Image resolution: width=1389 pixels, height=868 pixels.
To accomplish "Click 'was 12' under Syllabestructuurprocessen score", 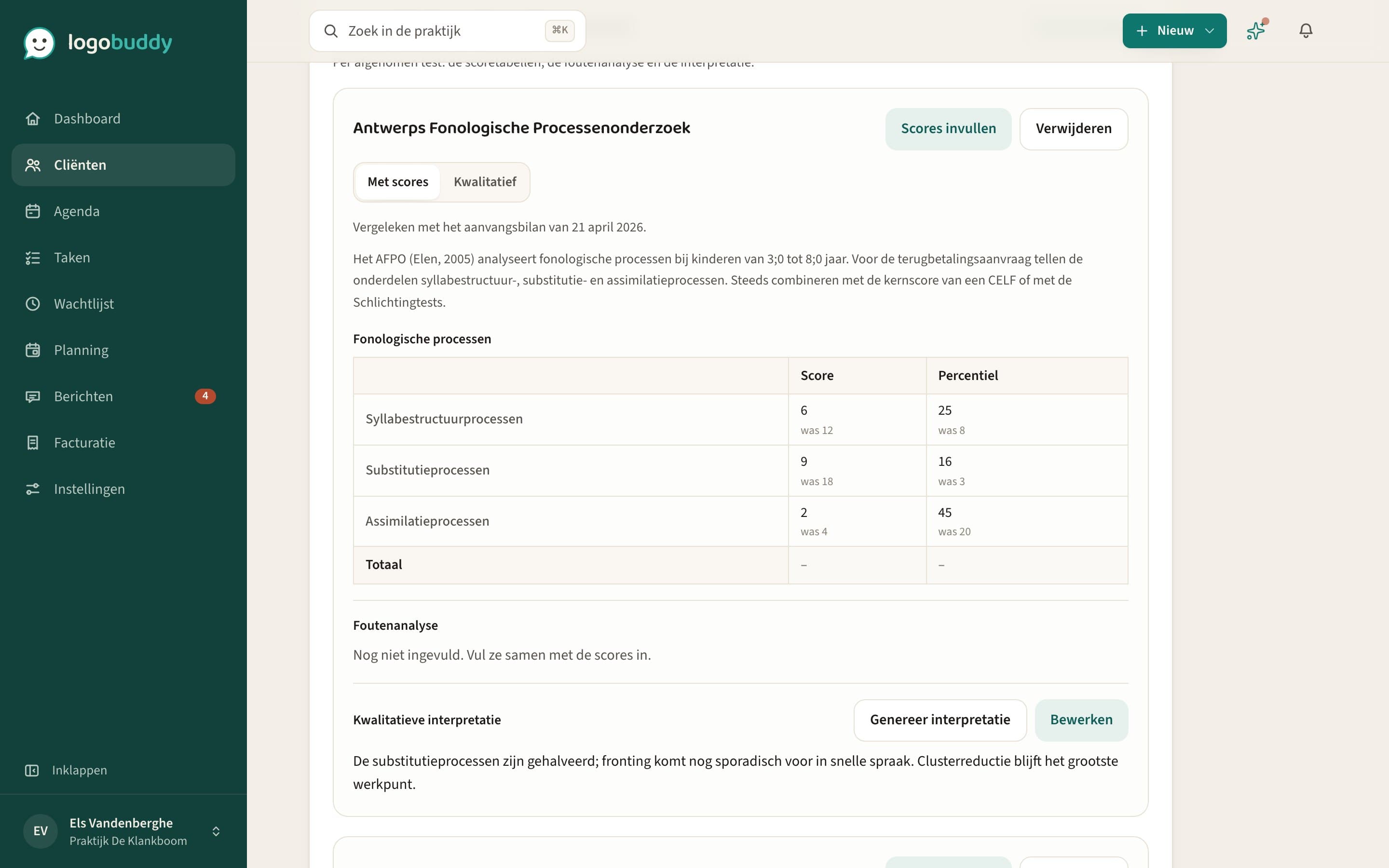I will [816, 431].
